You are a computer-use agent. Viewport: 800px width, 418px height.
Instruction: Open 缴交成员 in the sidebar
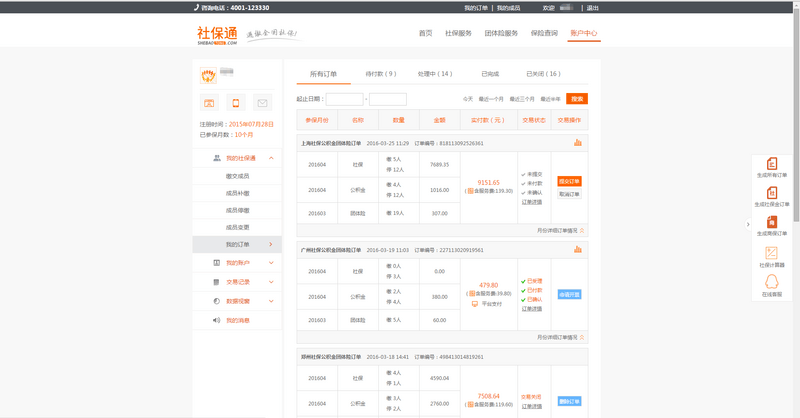(x=237, y=176)
